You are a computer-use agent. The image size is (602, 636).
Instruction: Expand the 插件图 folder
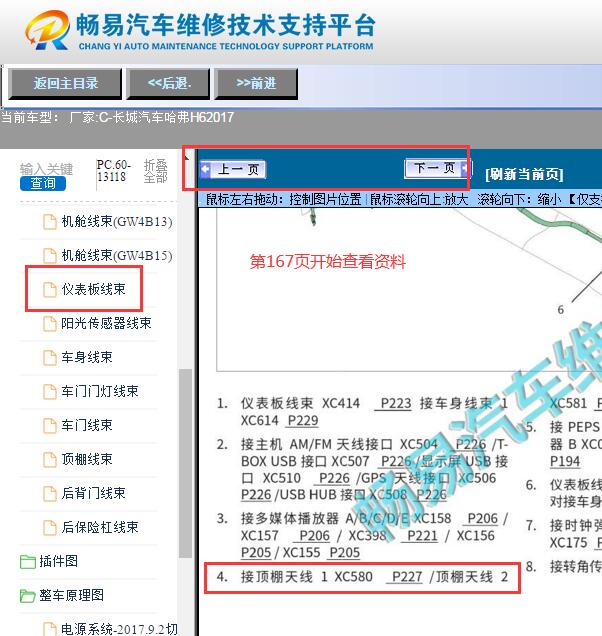click(58, 561)
